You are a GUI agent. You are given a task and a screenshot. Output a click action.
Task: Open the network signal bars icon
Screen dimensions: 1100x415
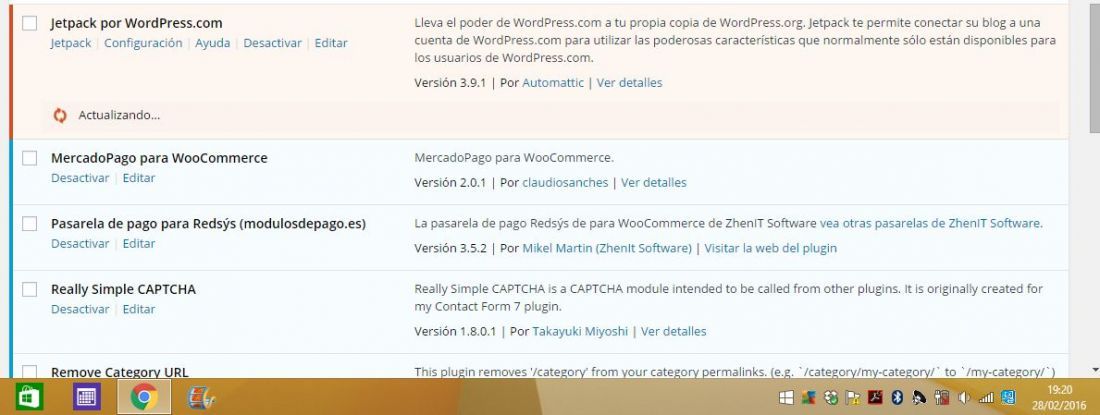pos(986,397)
